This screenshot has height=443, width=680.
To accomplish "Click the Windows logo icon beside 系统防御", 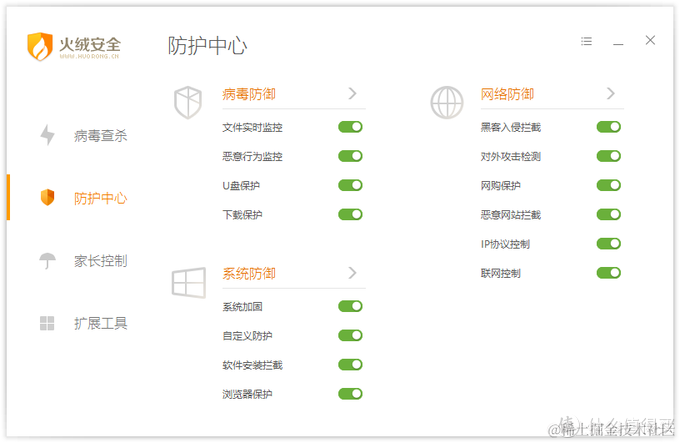I will (189, 283).
